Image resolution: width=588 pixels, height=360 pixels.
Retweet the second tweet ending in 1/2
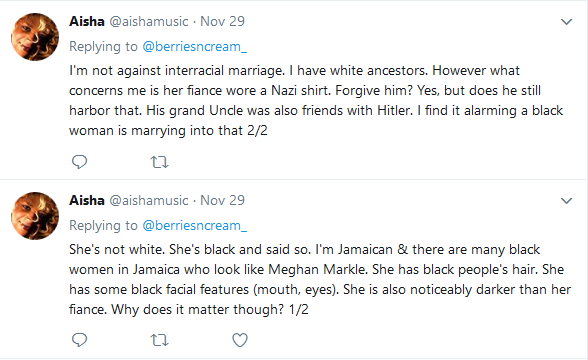[159, 340]
